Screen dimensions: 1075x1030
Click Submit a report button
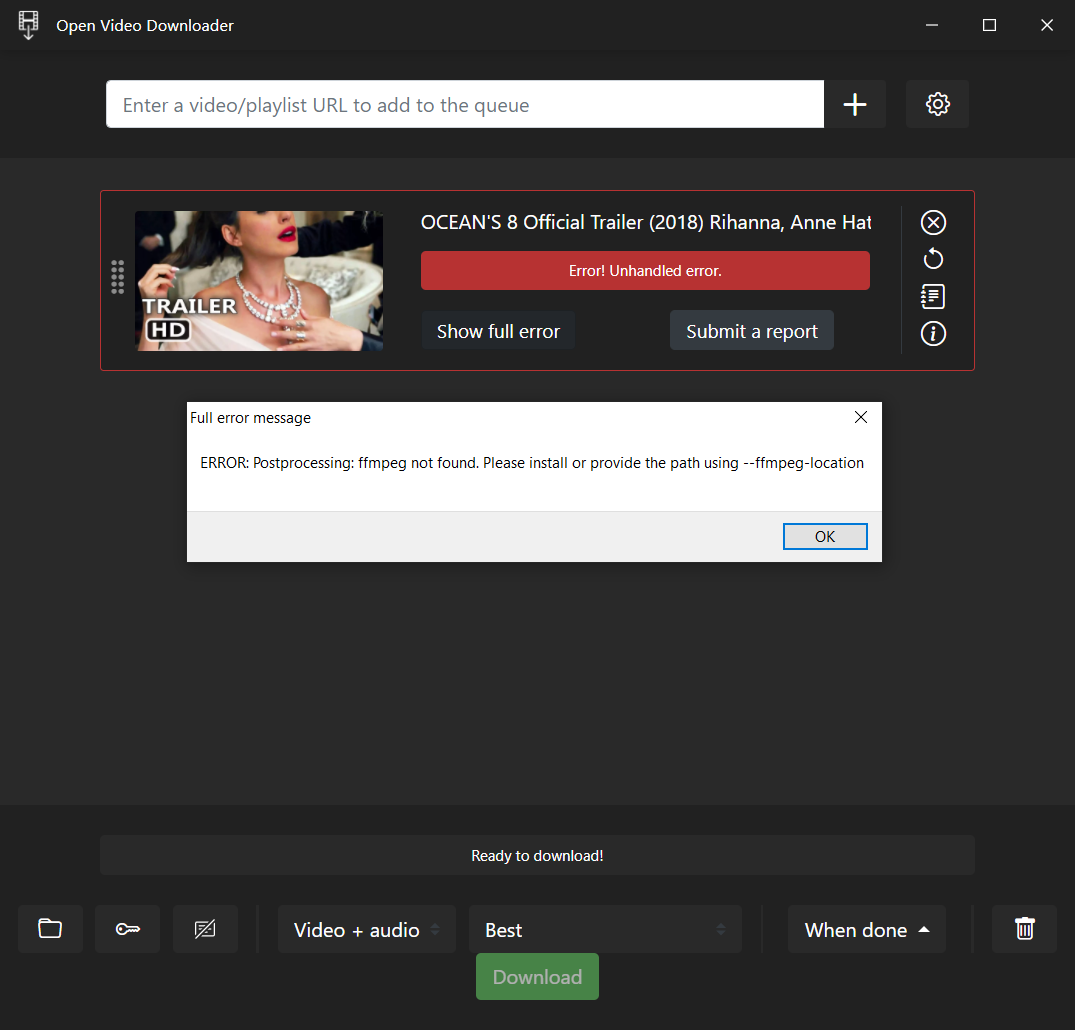pos(751,331)
